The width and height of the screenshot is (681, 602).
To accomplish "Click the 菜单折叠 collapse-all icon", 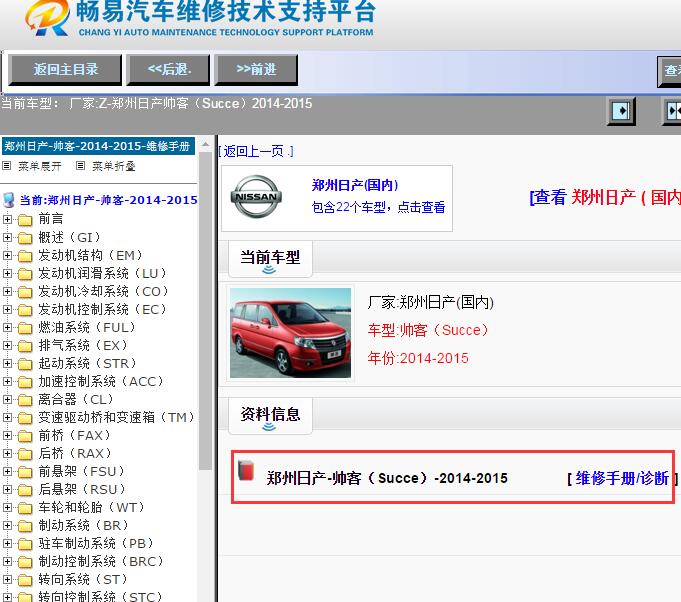I will (x=80, y=165).
